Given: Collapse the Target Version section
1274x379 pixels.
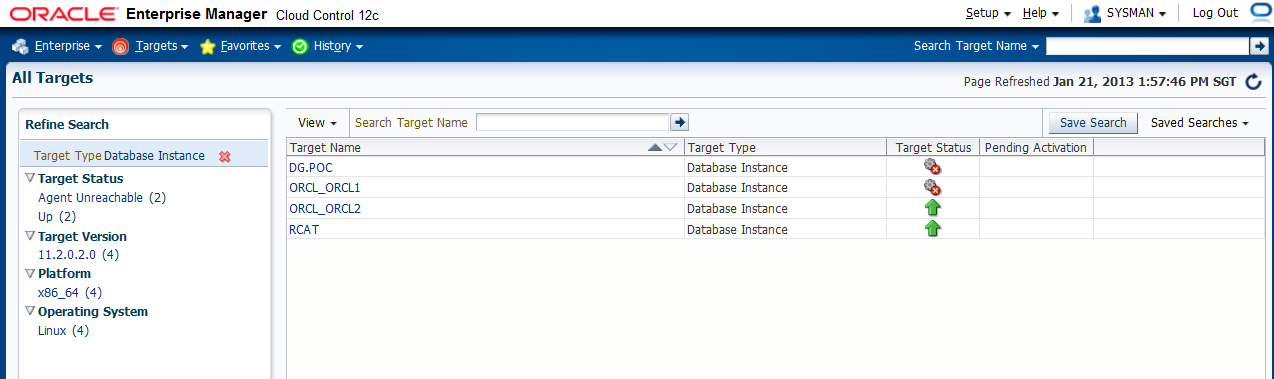Looking at the screenshot, I should (30, 237).
